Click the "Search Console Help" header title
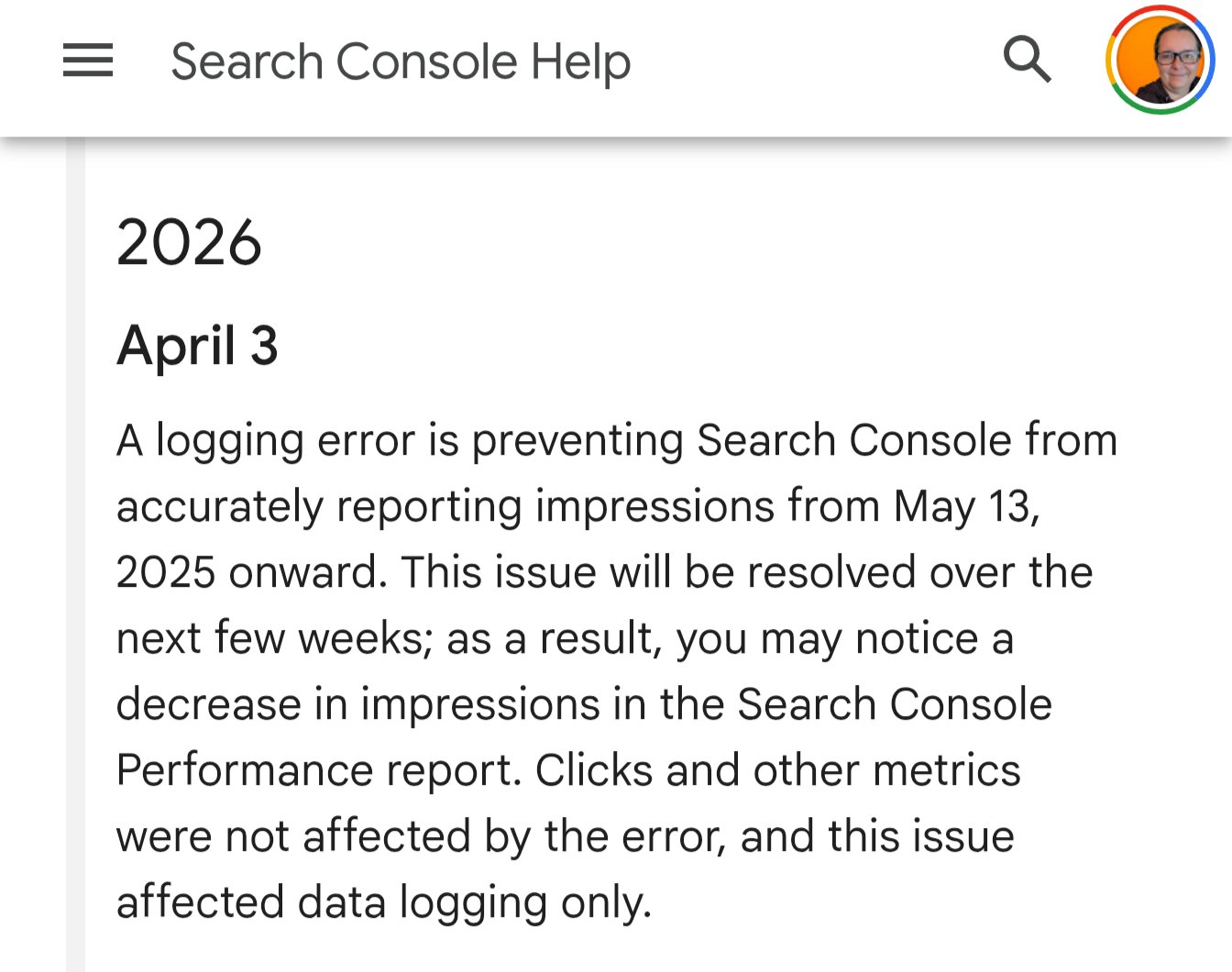Image resolution: width=1232 pixels, height=972 pixels. pos(401,62)
